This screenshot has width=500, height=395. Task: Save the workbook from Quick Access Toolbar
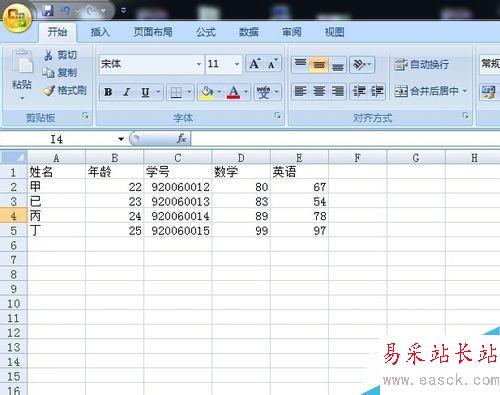coord(48,11)
